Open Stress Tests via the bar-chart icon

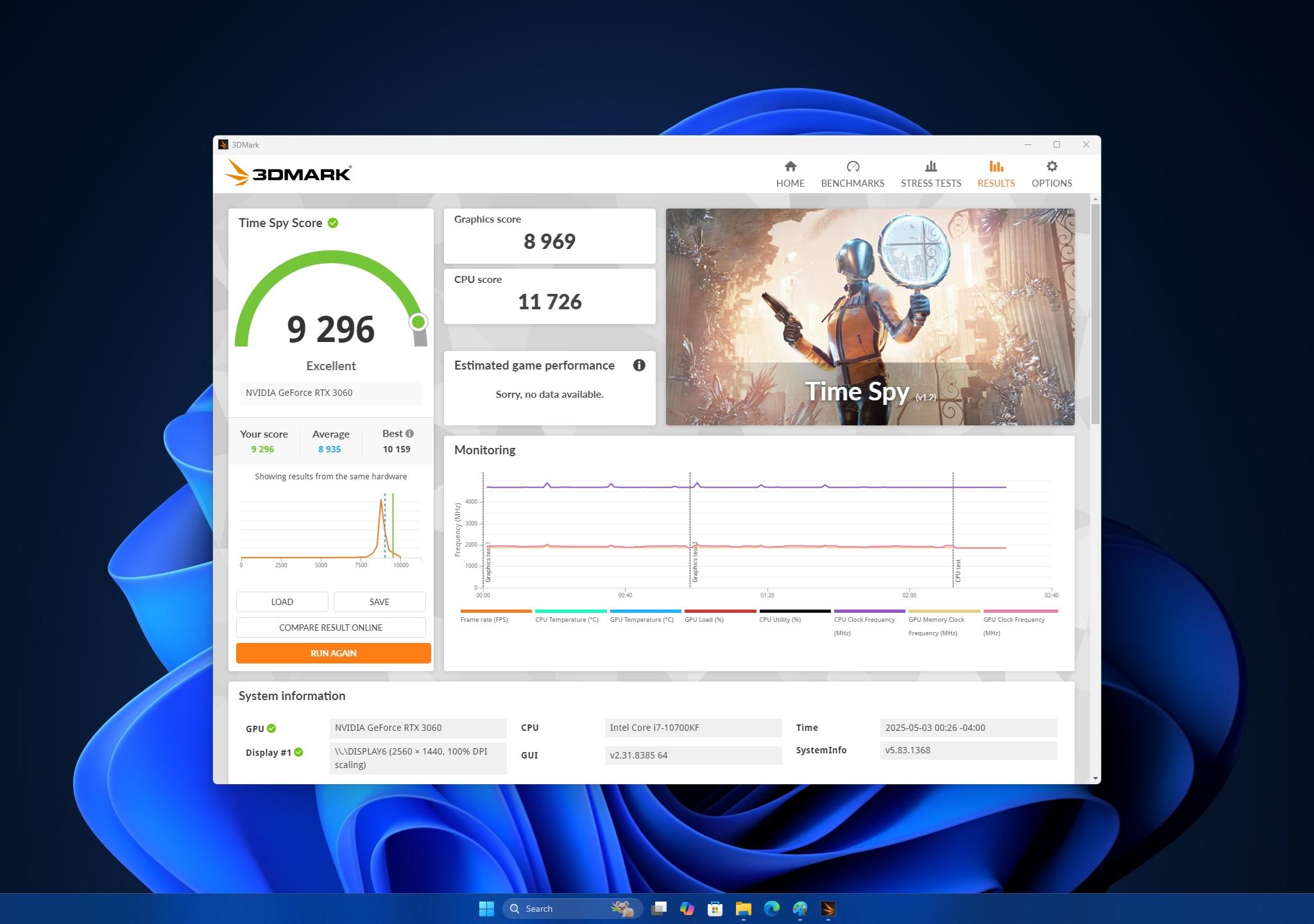(x=930, y=172)
